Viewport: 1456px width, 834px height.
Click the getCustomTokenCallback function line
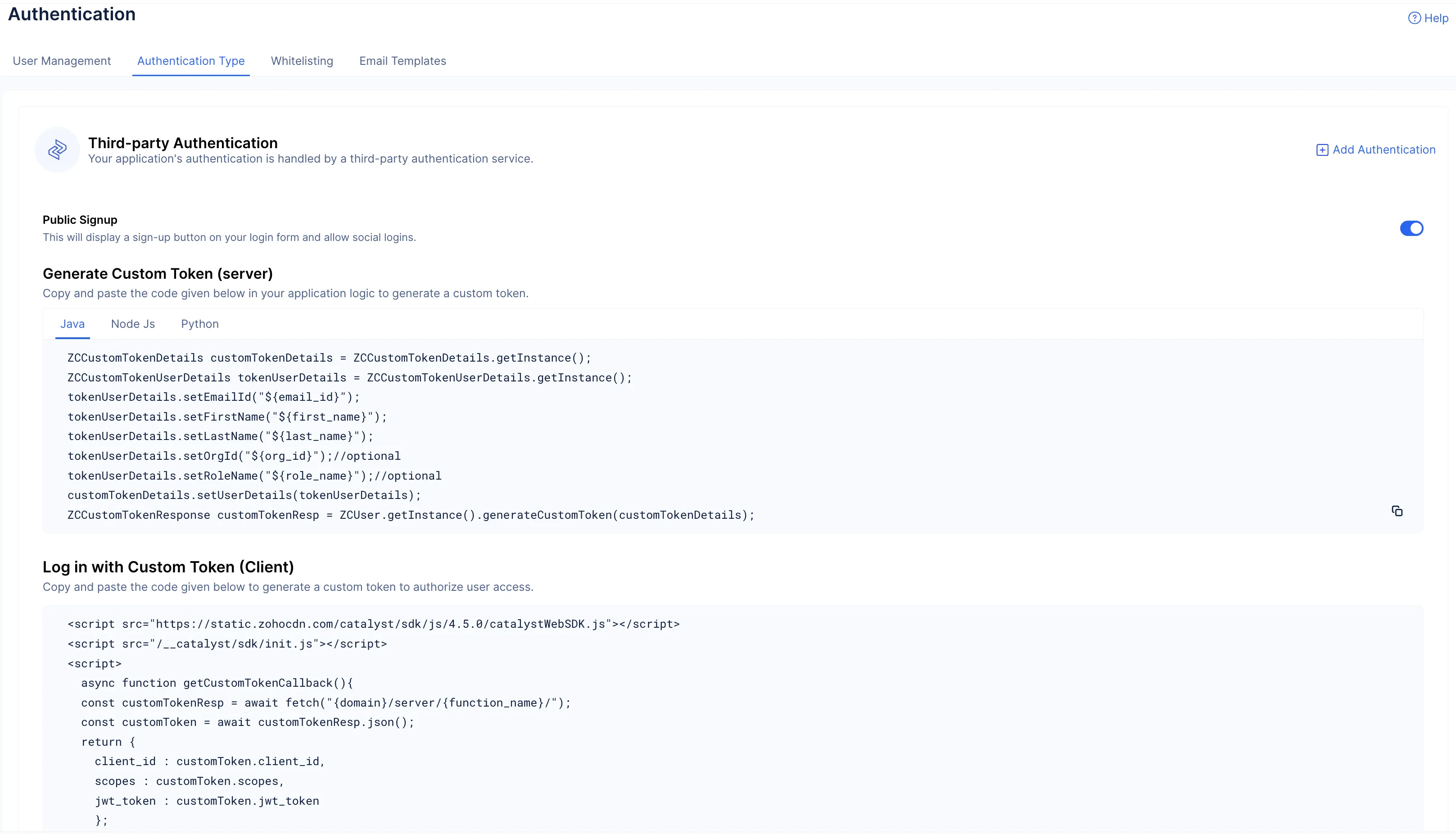coord(217,683)
